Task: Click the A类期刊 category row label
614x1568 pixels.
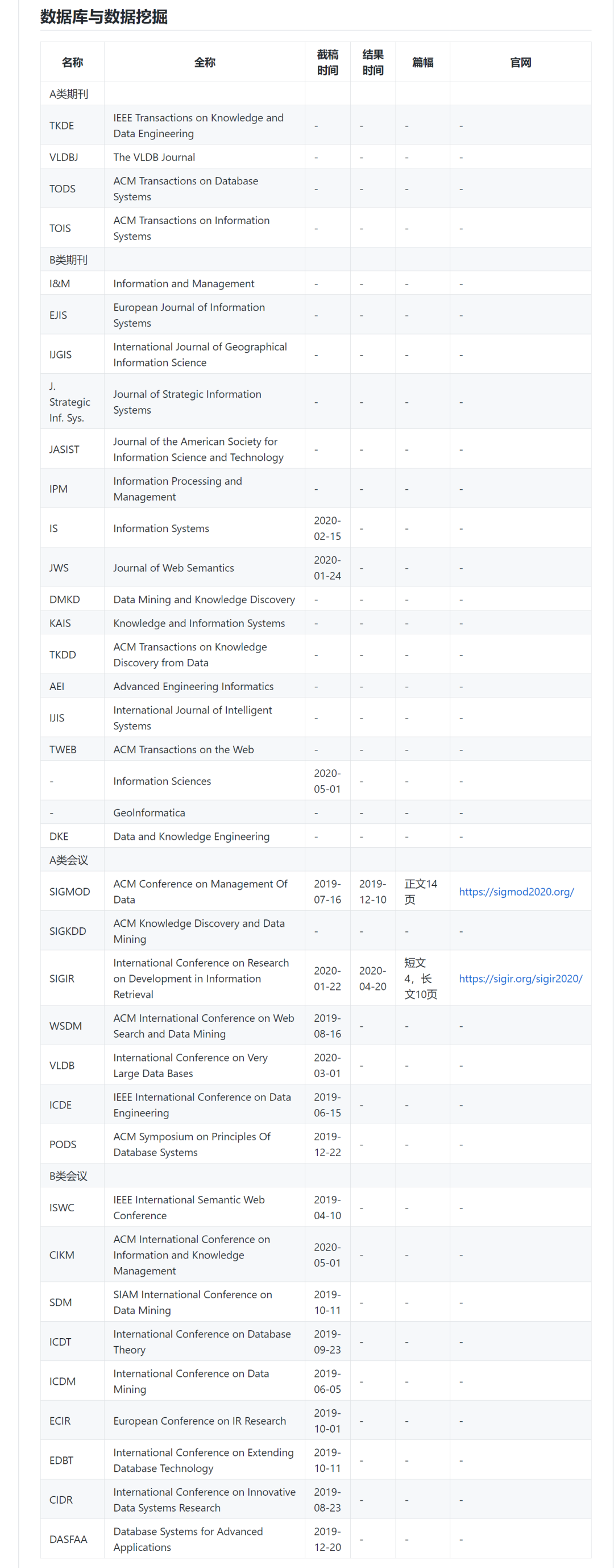Action: pyautogui.click(x=69, y=94)
